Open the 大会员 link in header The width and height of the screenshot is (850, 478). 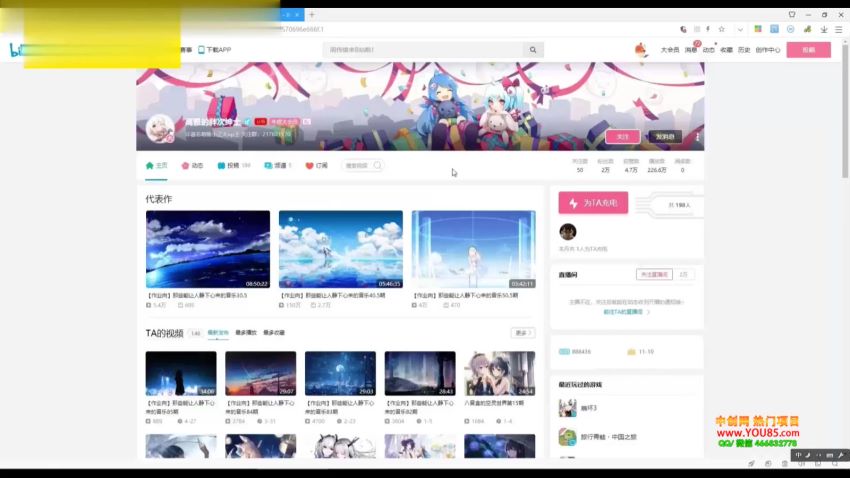coord(669,50)
